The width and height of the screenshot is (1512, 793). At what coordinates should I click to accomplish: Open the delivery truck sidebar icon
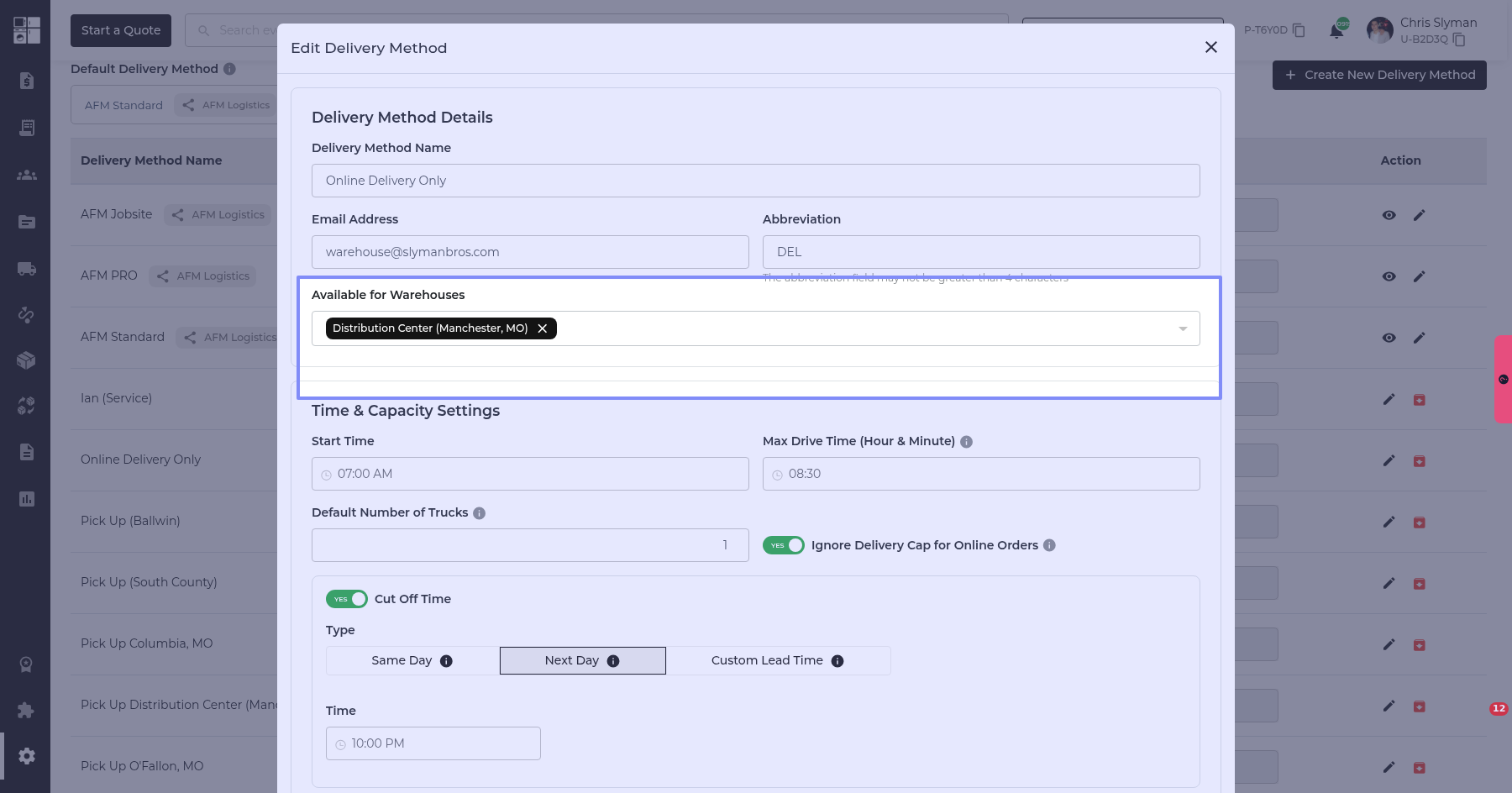coord(27,269)
